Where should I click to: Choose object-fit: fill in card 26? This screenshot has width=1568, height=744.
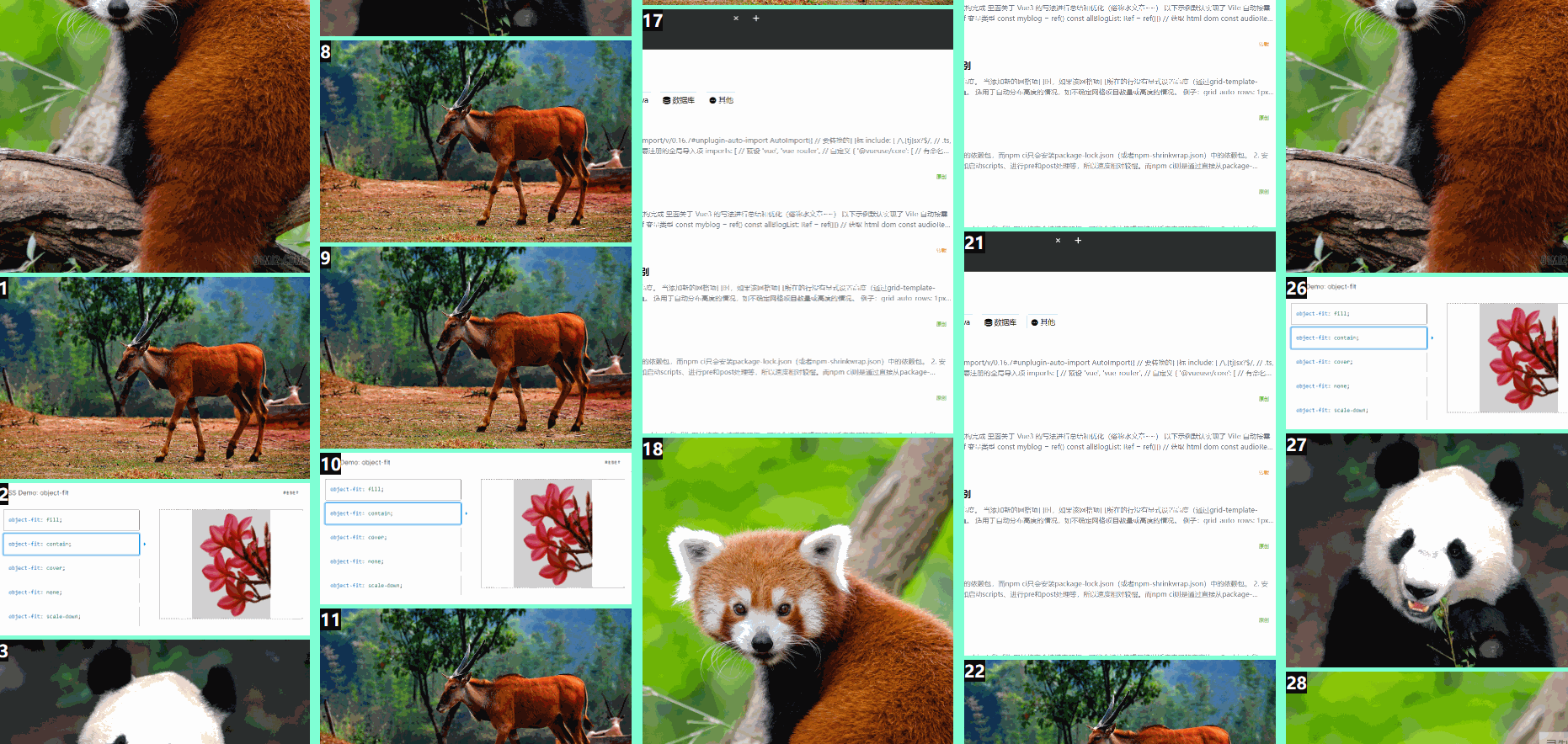(x=1359, y=314)
